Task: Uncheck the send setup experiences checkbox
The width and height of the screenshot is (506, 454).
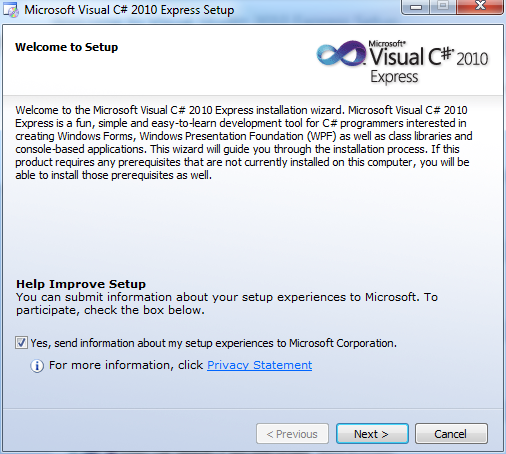Action: click(x=21, y=343)
